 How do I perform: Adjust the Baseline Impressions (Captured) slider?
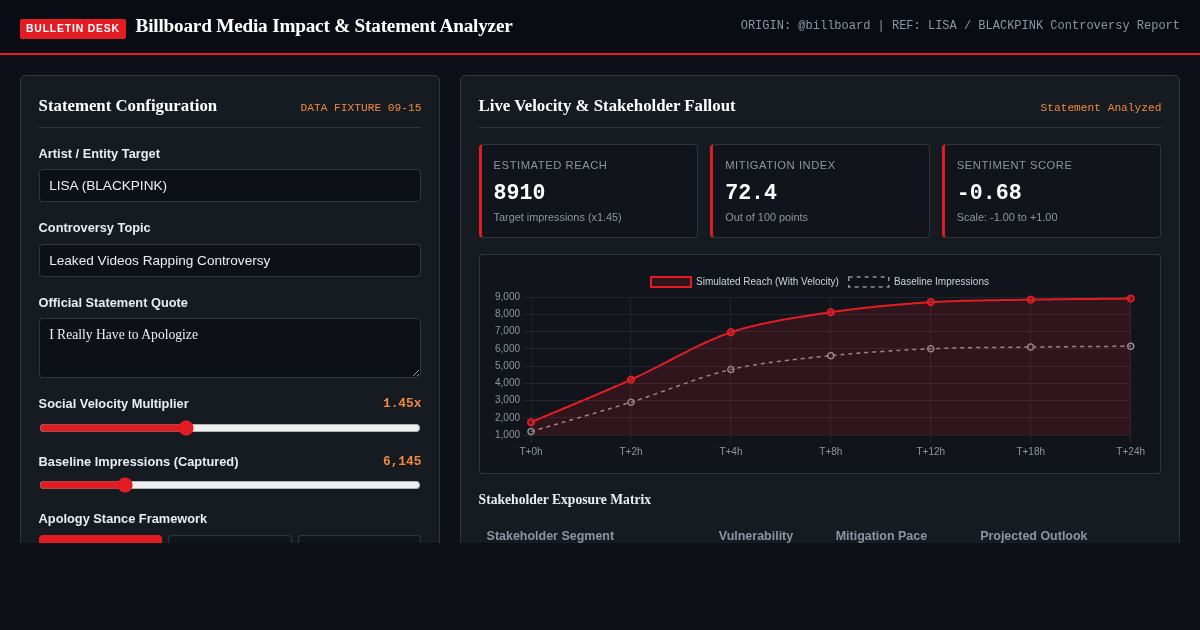tap(229, 485)
